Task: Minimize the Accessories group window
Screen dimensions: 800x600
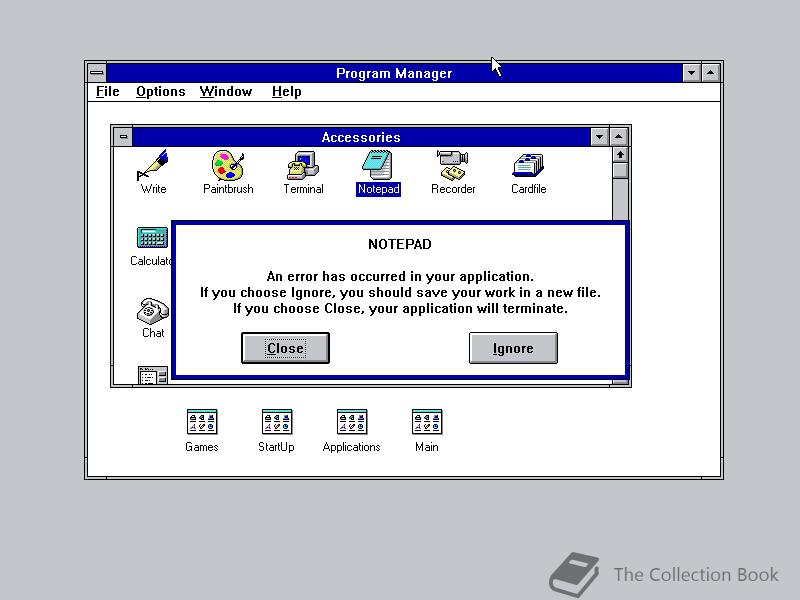Action: (599, 137)
